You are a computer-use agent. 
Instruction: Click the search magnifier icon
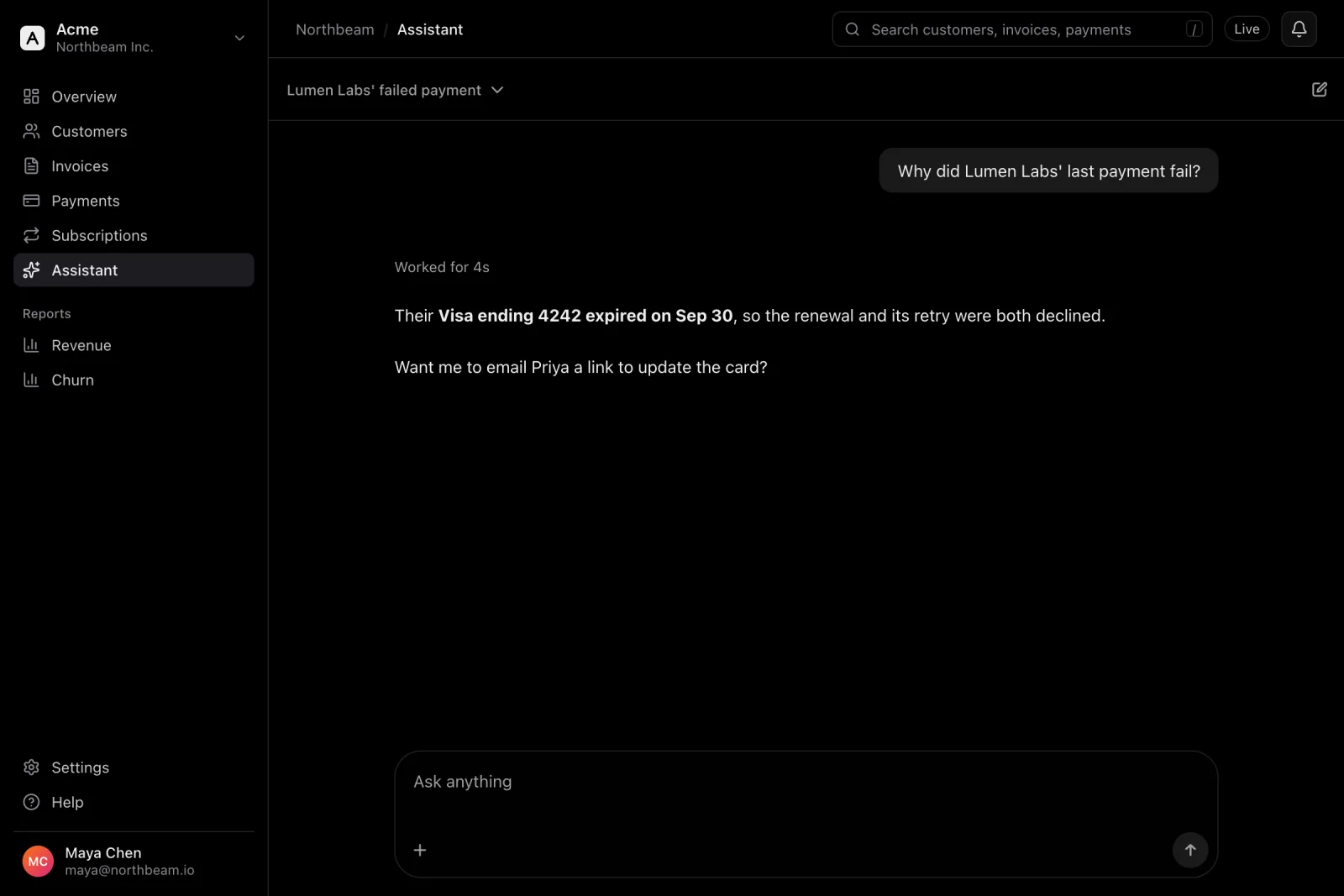[852, 29]
